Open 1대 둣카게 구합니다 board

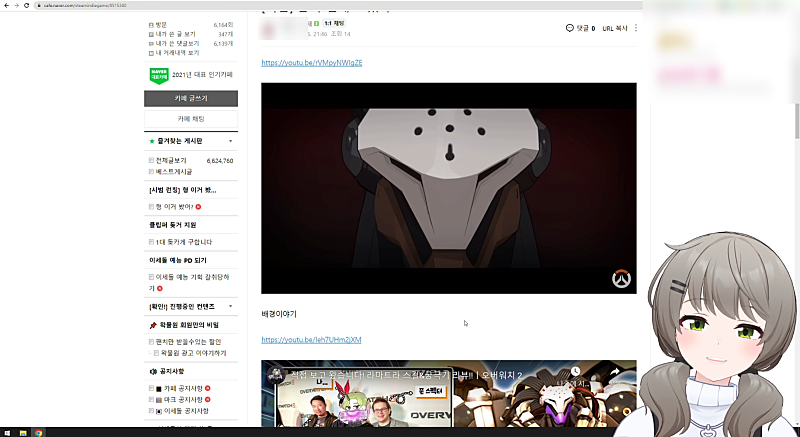pyautogui.click(x=184, y=242)
